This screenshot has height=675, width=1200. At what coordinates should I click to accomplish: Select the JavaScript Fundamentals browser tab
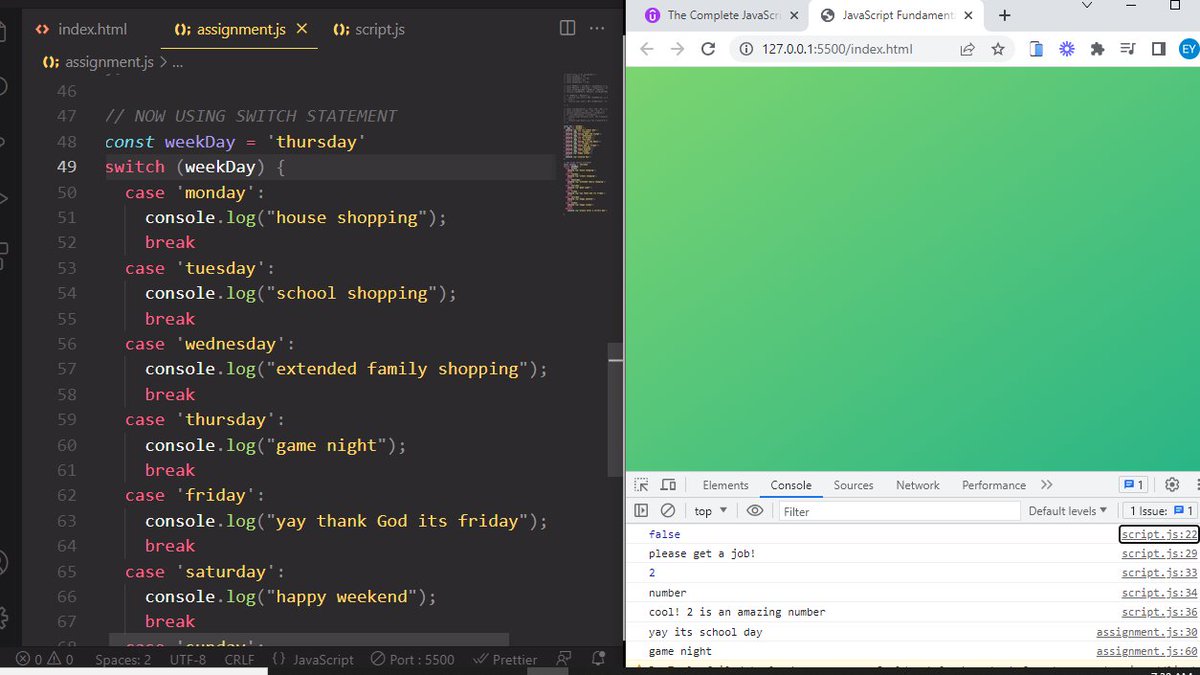(895, 15)
